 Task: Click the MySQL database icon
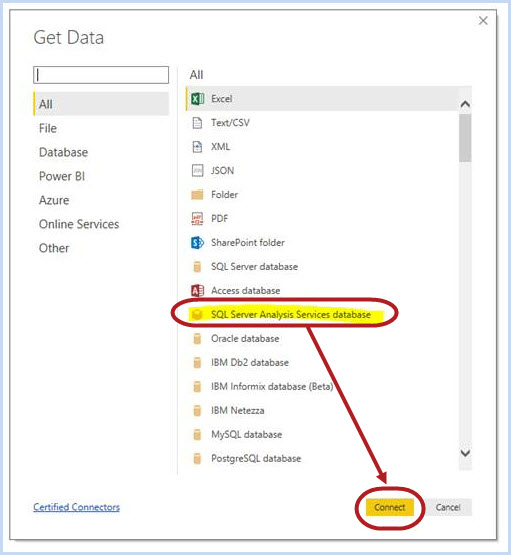coord(197,434)
